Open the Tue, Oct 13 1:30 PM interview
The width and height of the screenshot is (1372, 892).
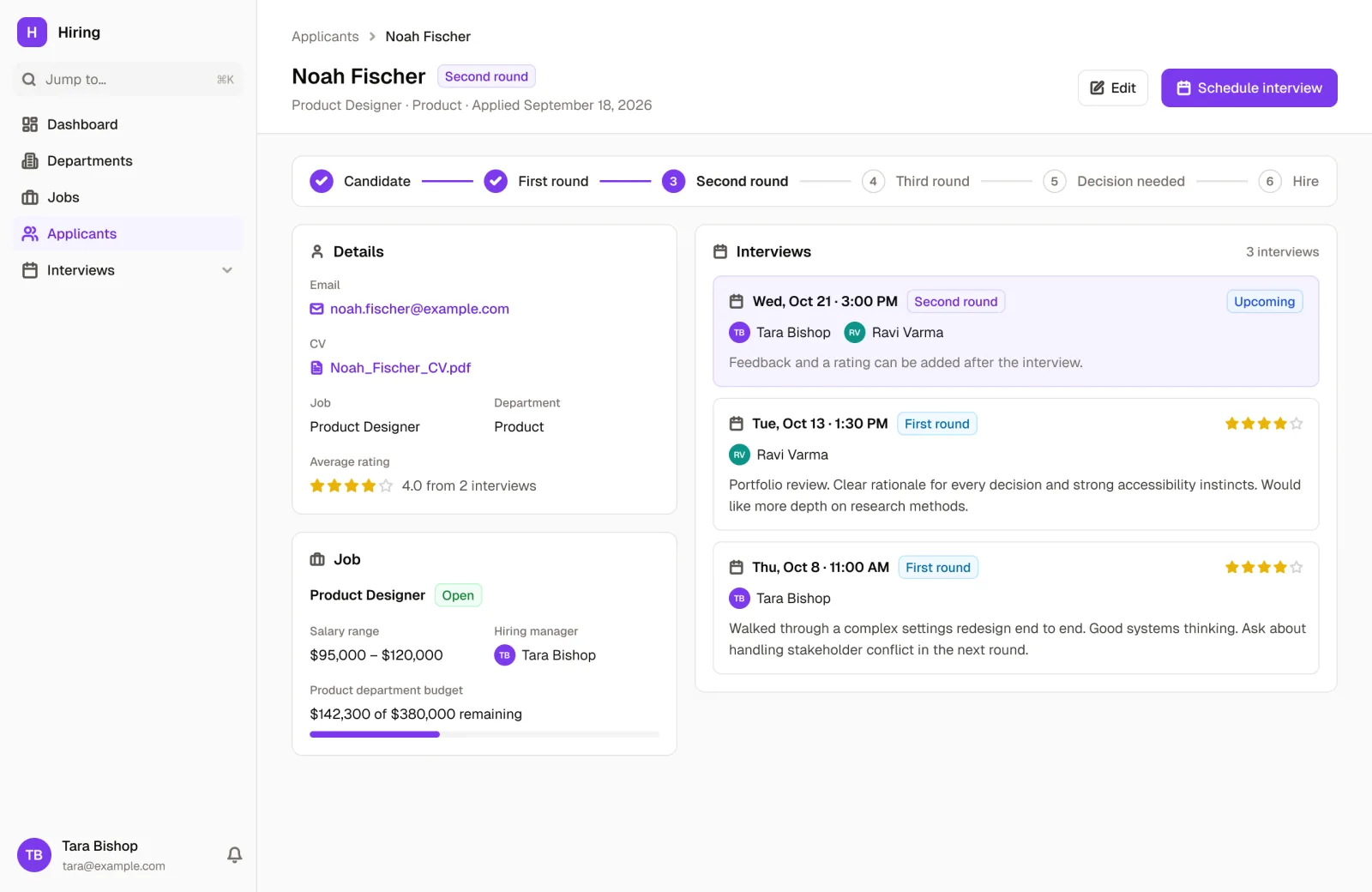click(1015, 464)
